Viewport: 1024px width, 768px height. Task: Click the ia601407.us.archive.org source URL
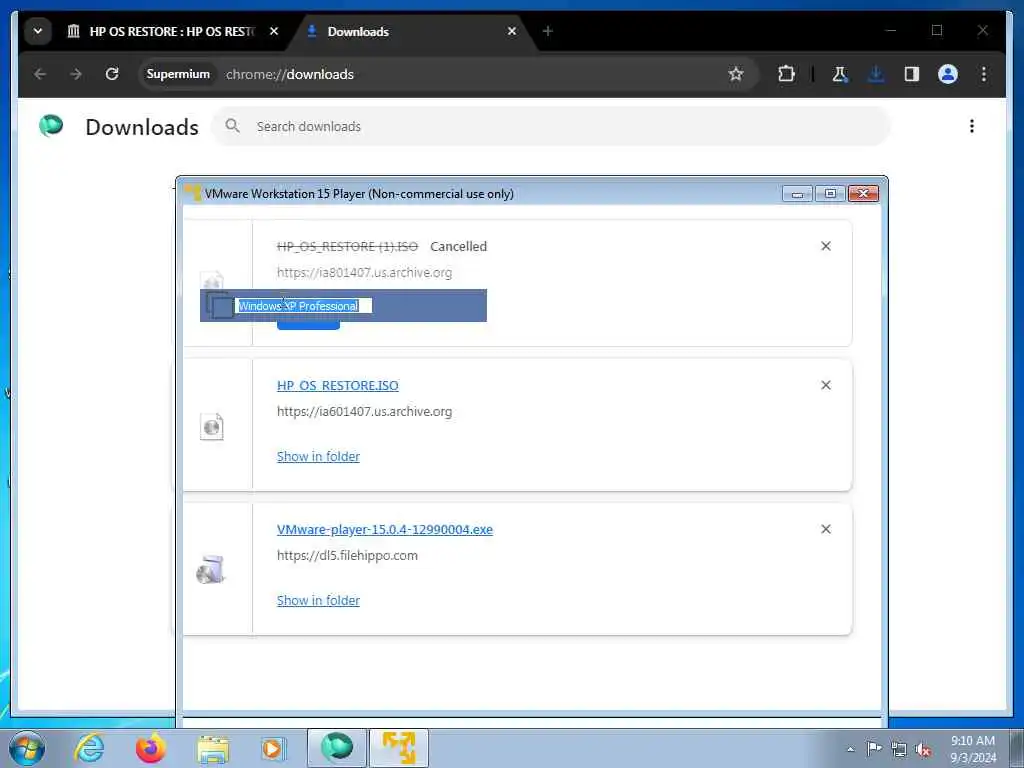click(x=364, y=412)
